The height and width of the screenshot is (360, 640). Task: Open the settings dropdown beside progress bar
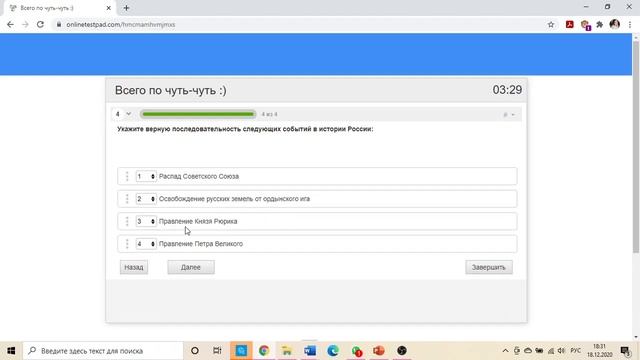click(509, 115)
